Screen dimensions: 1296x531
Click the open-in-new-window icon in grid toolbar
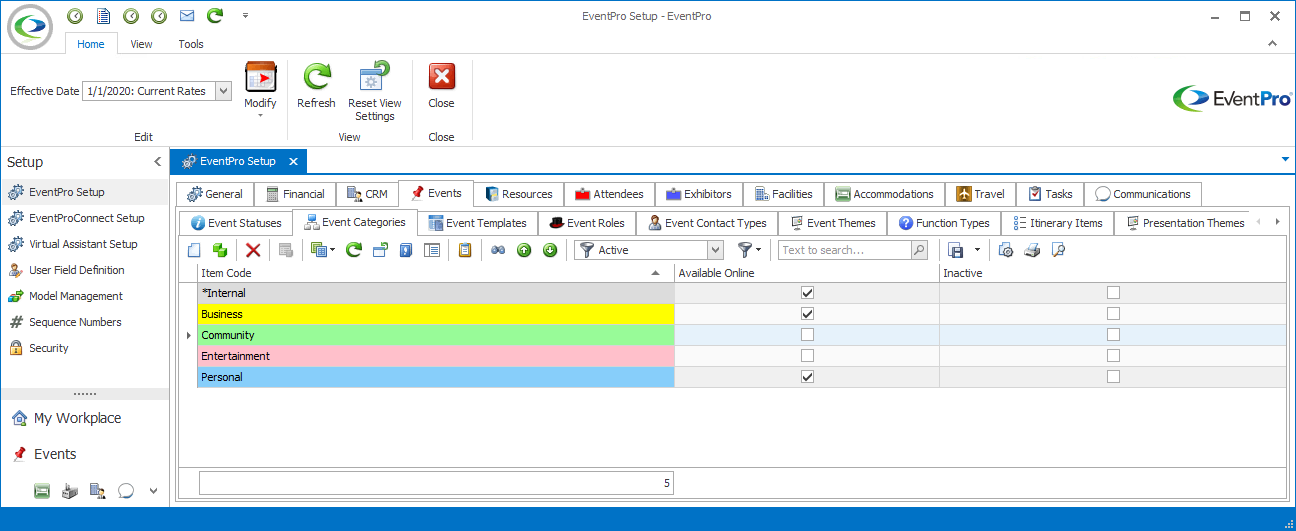pos(380,250)
